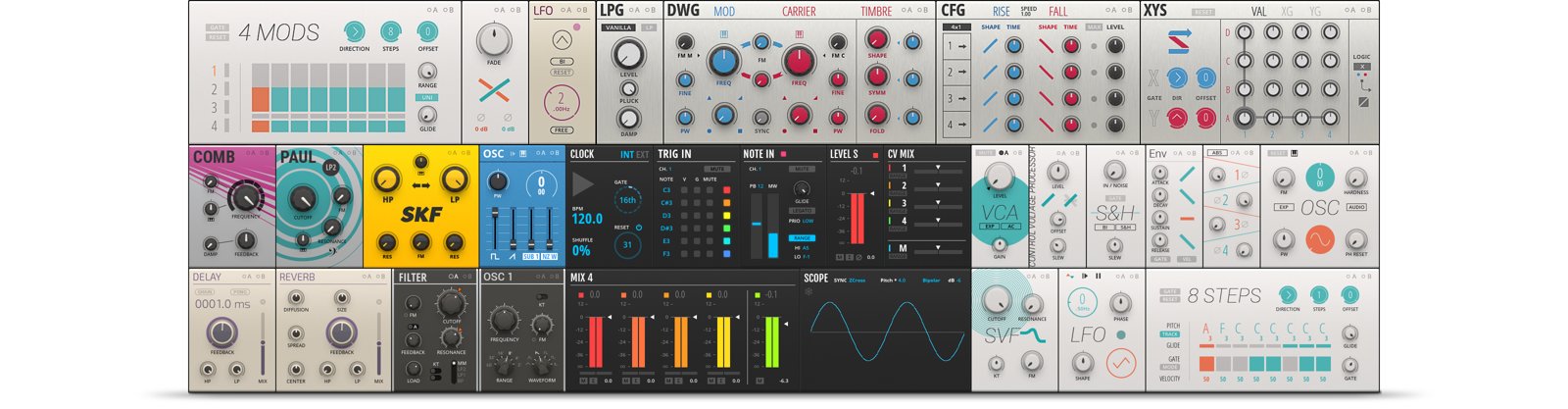
Task: Switch the Clock to EXT mode
Action: [x=643, y=155]
